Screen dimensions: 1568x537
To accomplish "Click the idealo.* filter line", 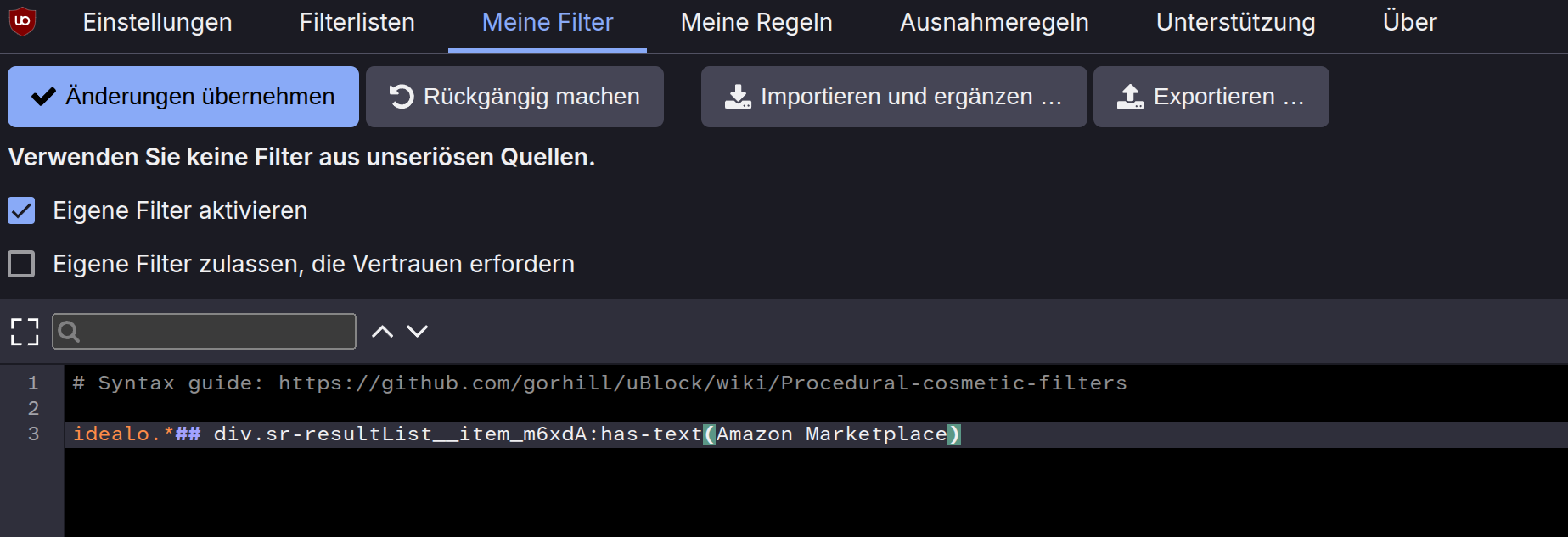I will tap(516, 434).
